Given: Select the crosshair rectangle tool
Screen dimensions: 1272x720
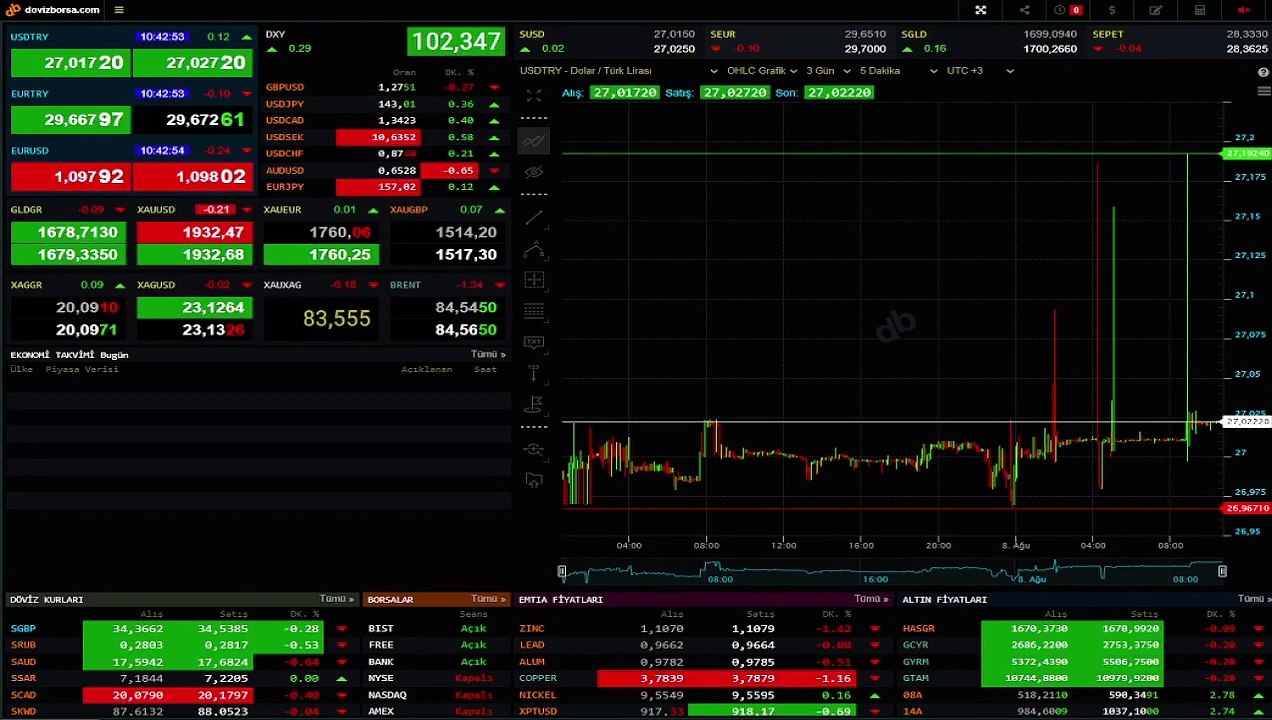Looking at the screenshot, I should click(x=534, y=280).
